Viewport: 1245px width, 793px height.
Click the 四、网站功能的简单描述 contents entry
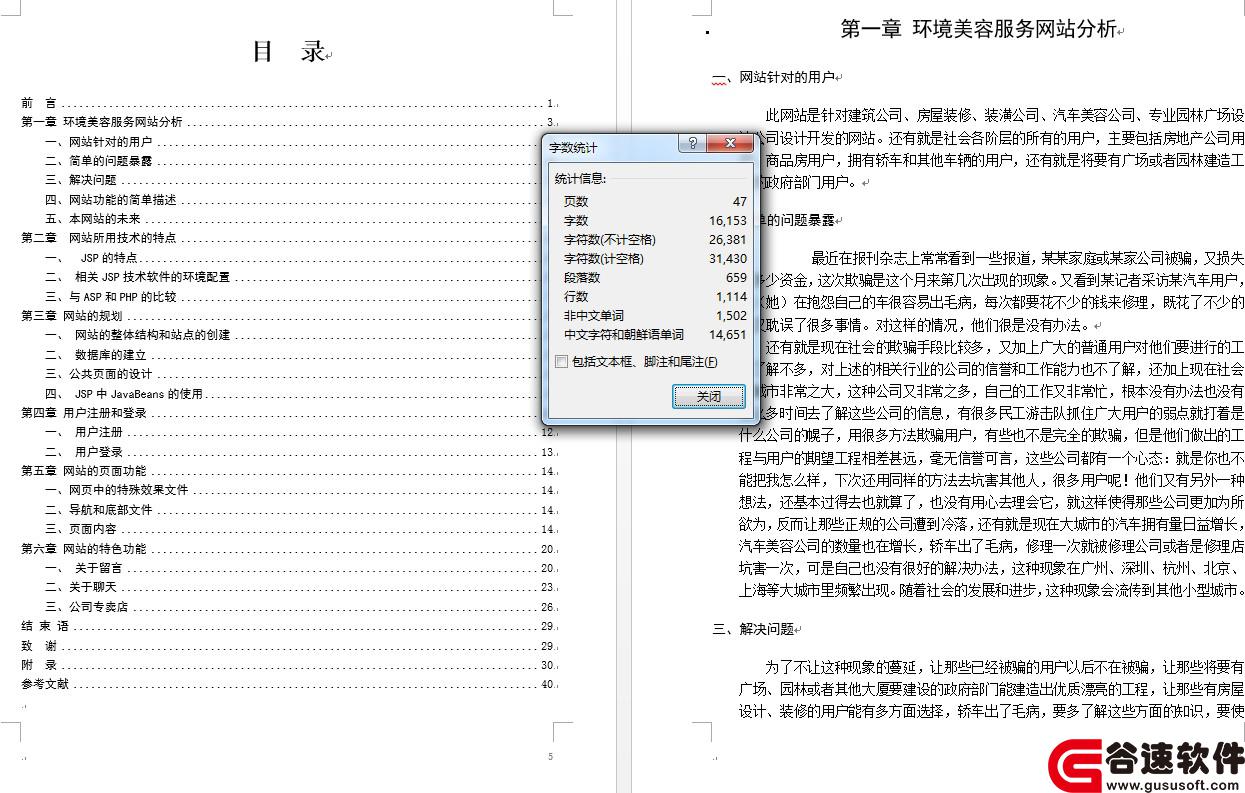click(x=299, y=200)
